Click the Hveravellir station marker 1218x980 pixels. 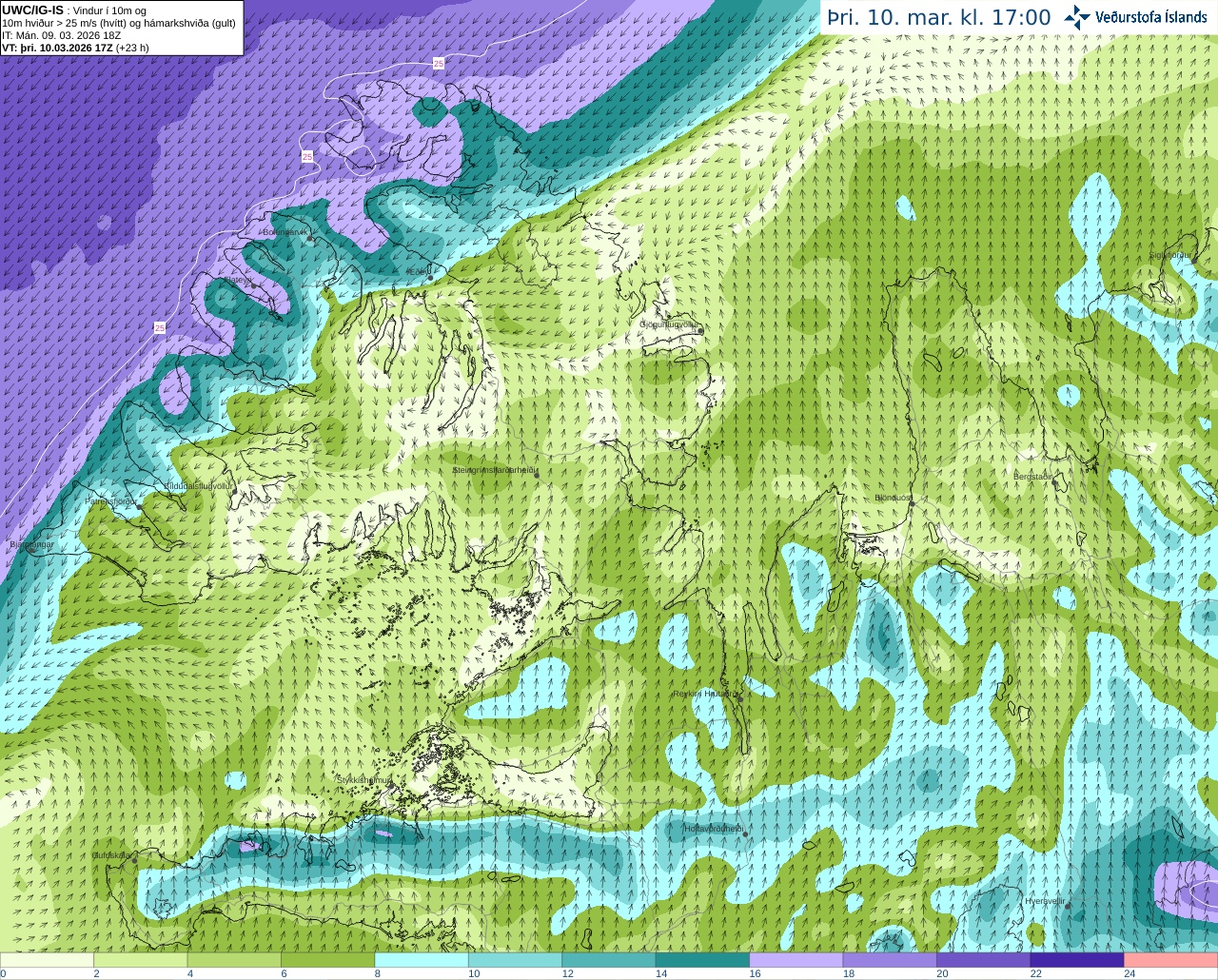[1068, 907]
